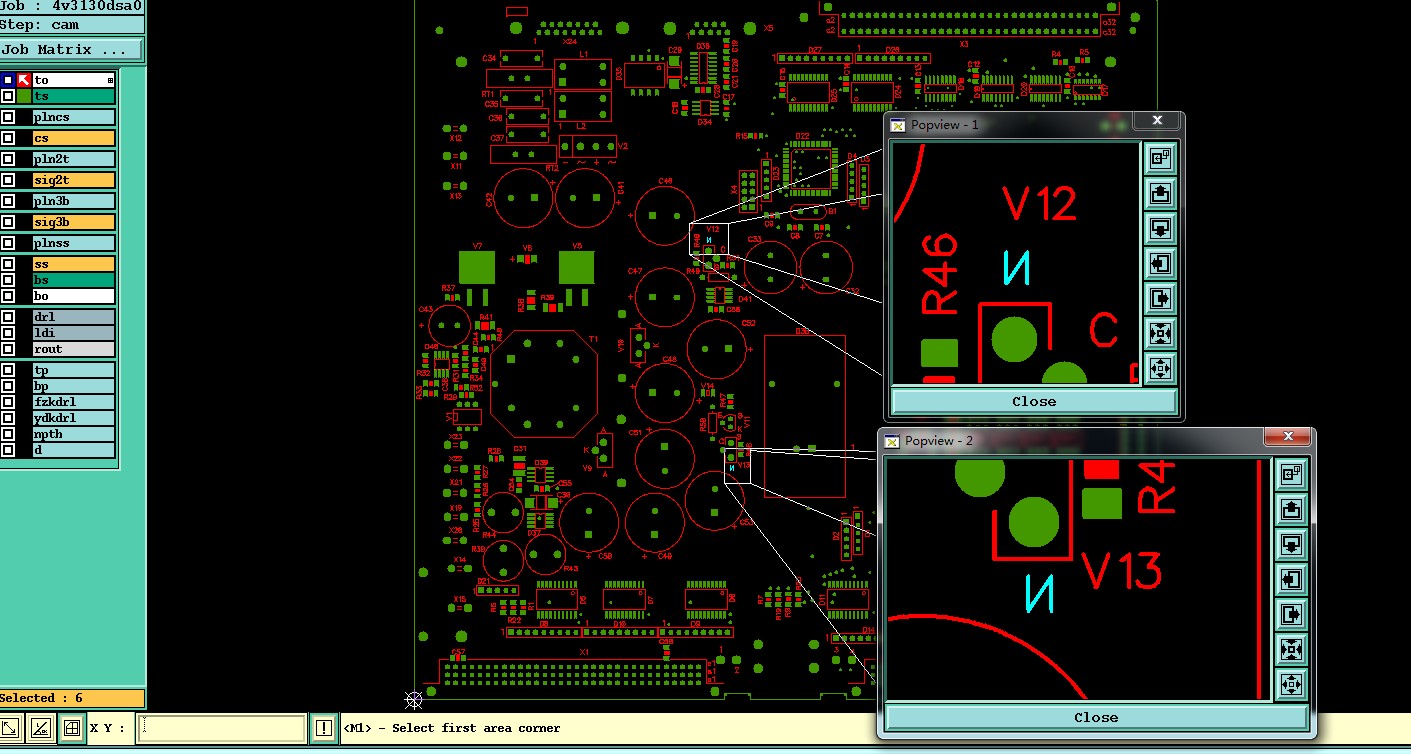Zoom in icon in Popview - 2
Image resolution: width=1411 pixels, height=754 pixels.
[x=1291, y=649]
